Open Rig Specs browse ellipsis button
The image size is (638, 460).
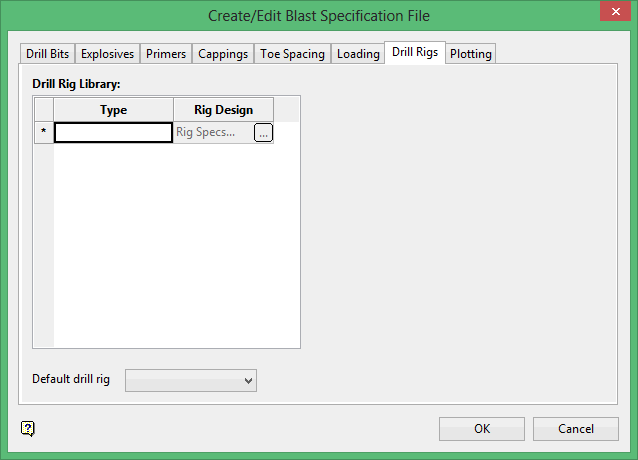coord(263,133)
